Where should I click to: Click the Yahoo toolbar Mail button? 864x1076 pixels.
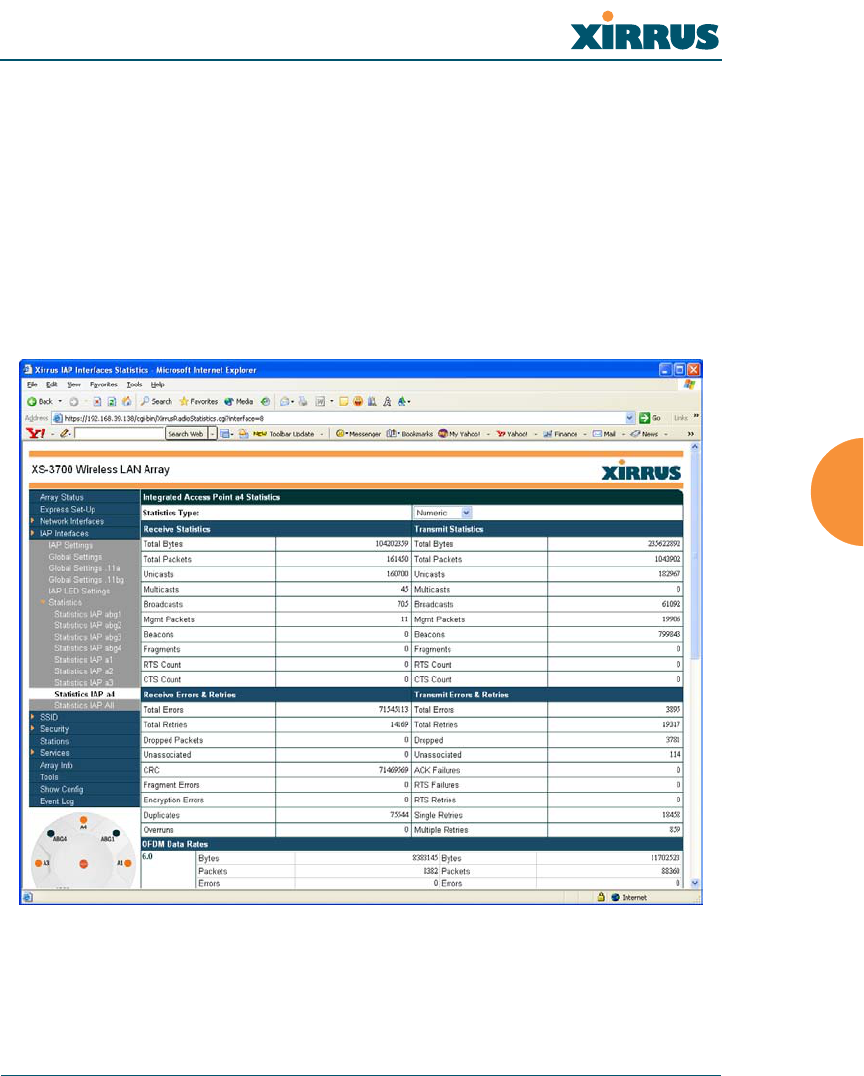point(605,434)
